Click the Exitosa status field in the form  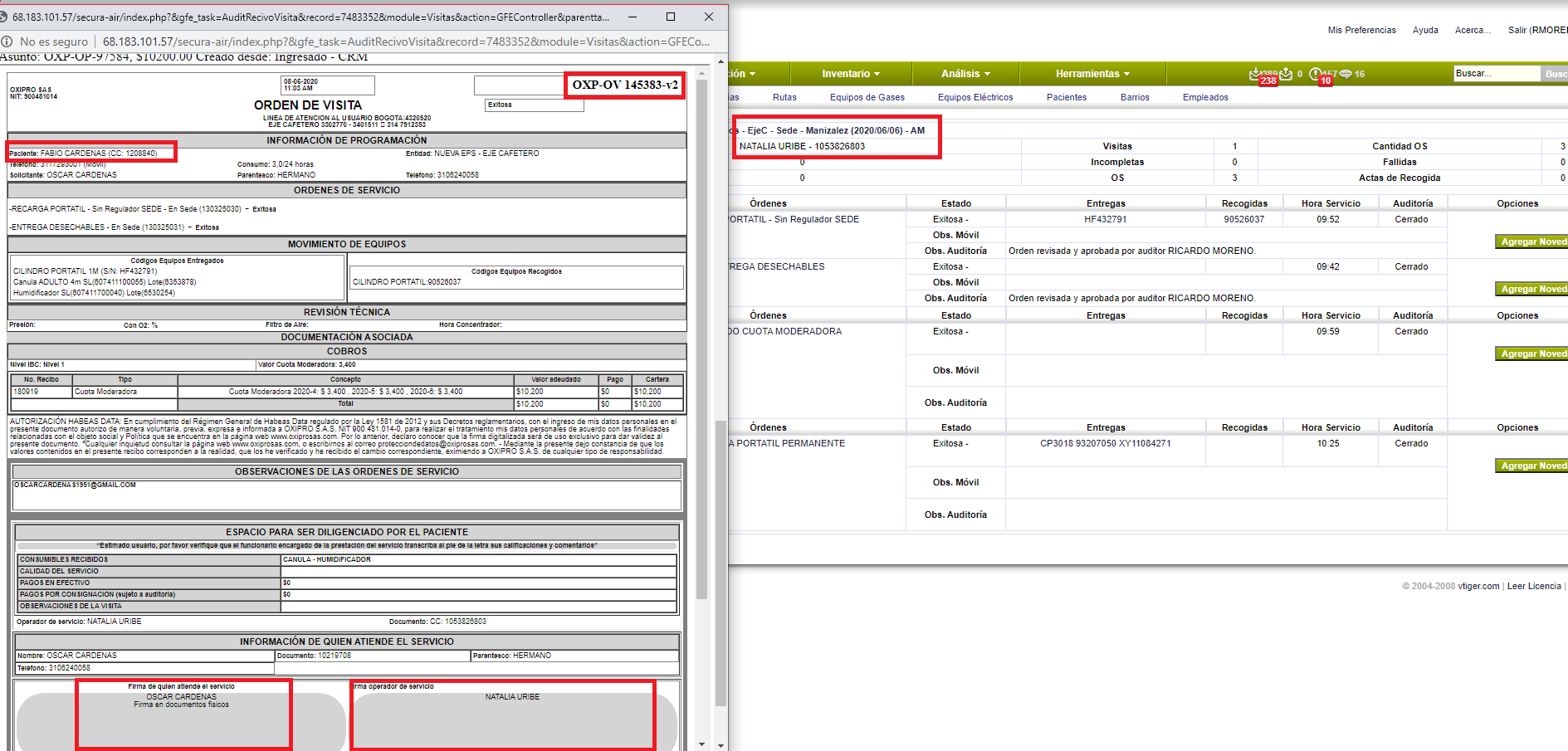[x=535, y=105]
